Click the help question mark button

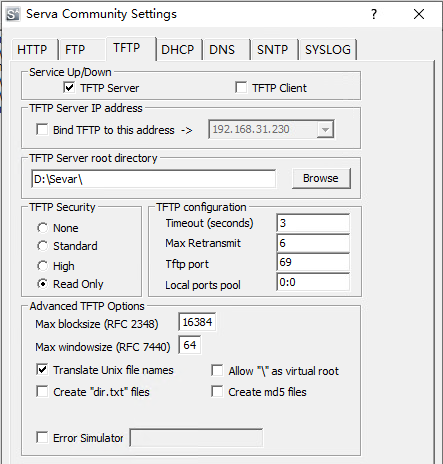tap(374, 14)
